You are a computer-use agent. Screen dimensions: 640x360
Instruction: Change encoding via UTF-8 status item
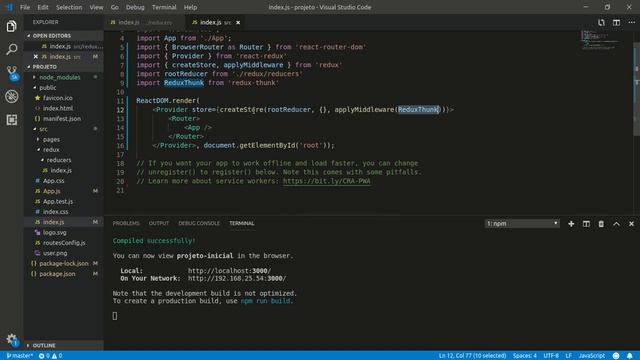pos(551,356)
